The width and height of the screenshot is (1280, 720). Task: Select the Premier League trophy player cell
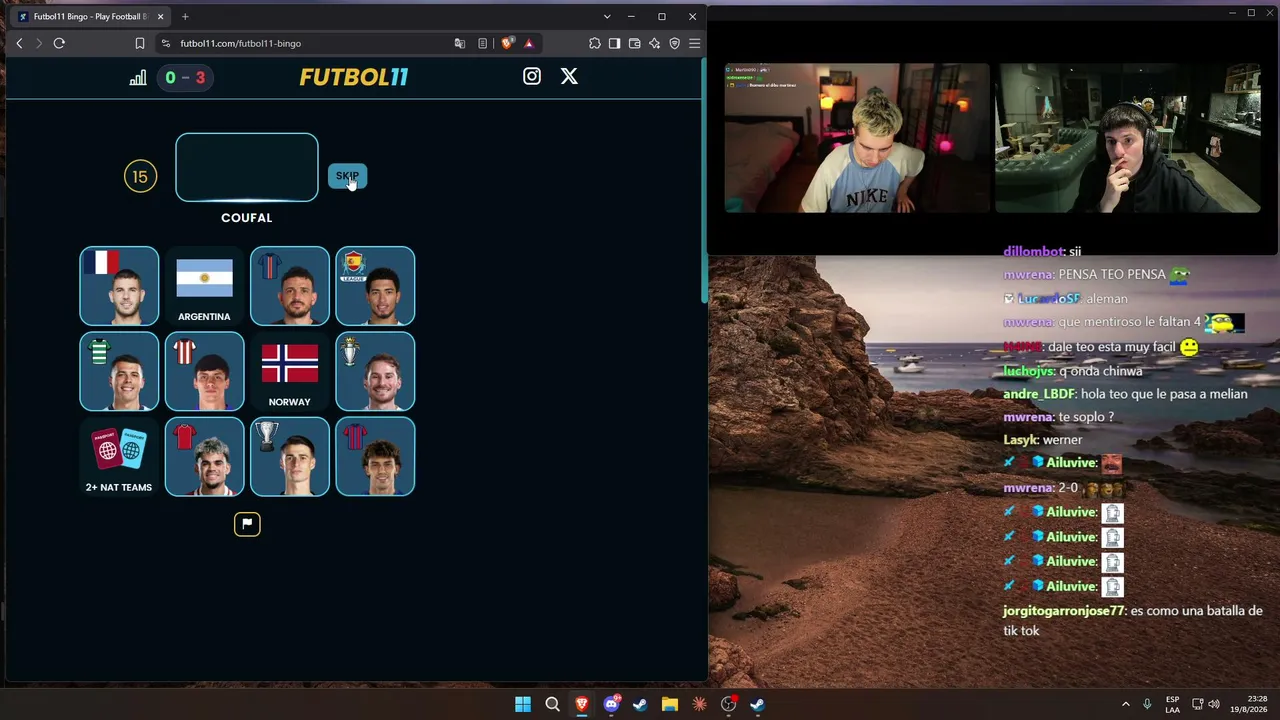tap(375, 371)
